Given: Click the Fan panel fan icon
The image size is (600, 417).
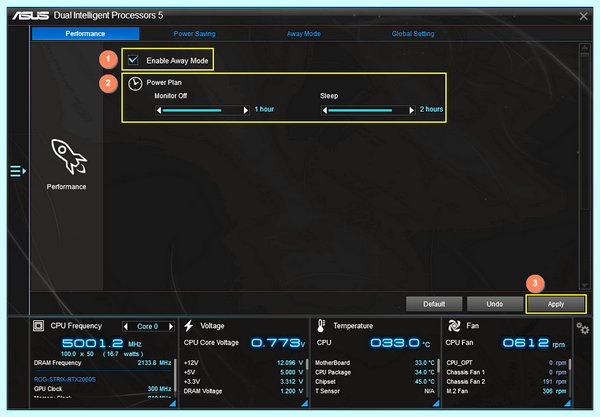Looking at the screenshot, I should [x=454, y=326].
